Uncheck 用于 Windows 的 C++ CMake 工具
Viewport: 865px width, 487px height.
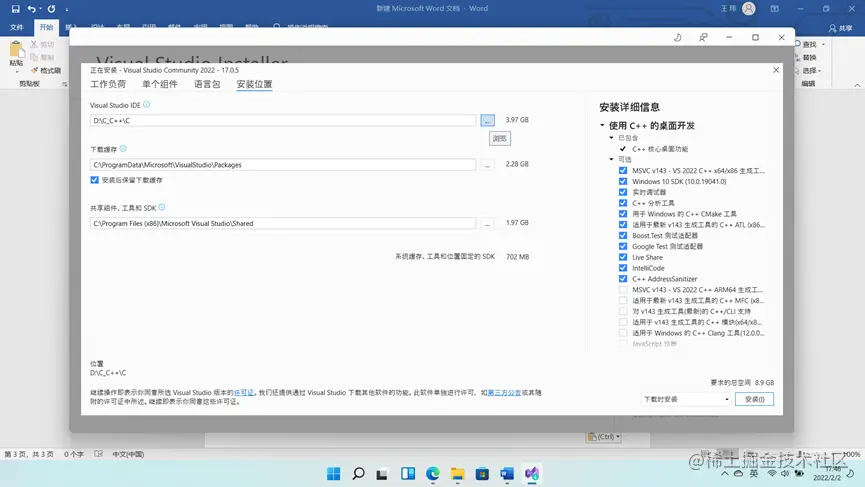[x=623, y=214]
